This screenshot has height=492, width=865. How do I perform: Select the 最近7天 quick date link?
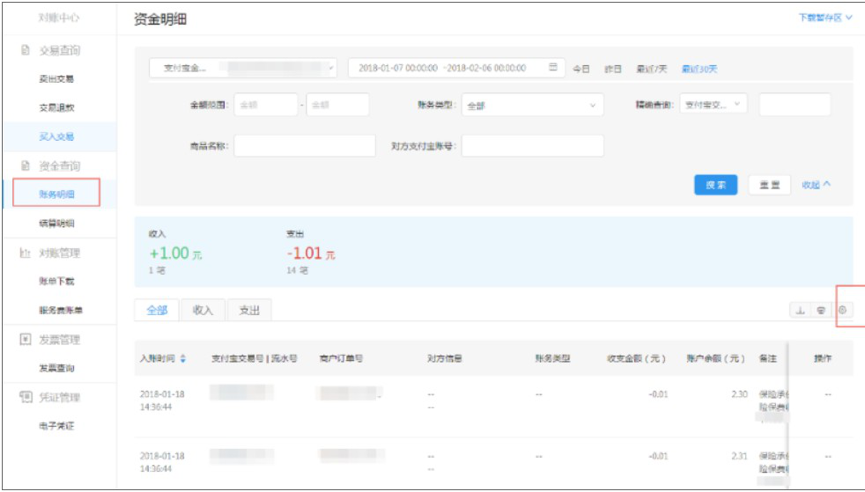point(652,69)
